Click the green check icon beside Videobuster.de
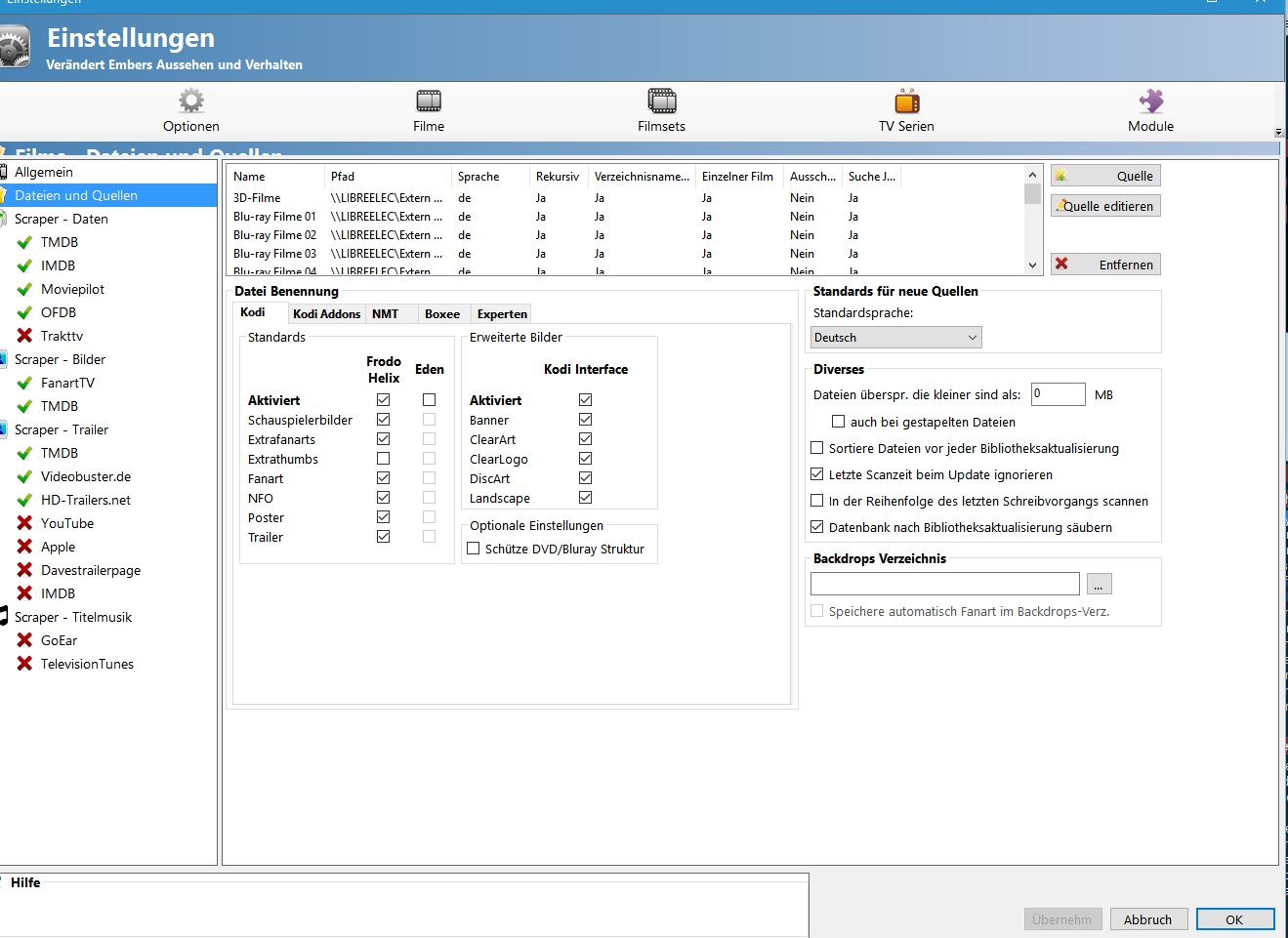1288x938 pixels. point(24,476)
